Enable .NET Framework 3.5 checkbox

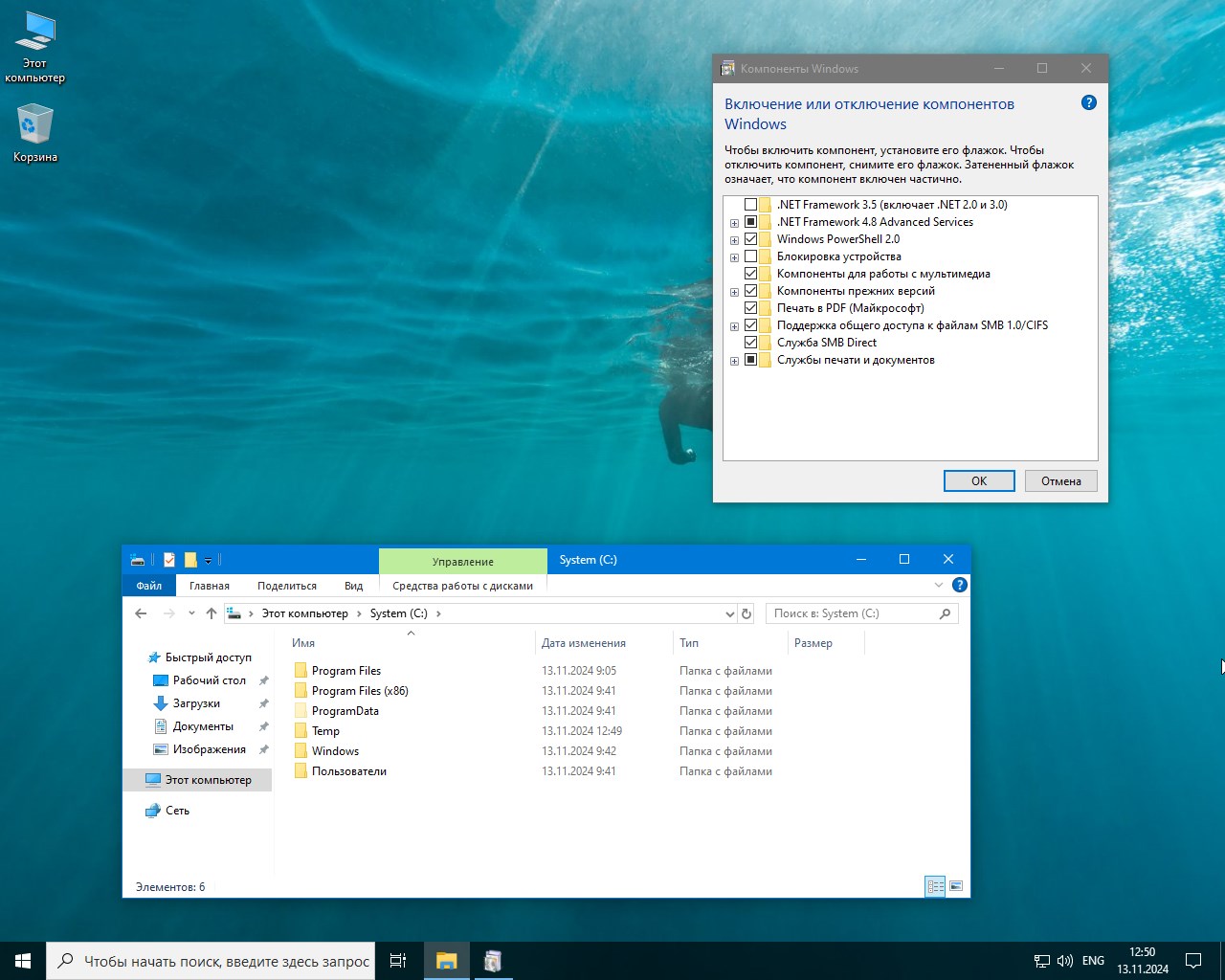click(750, 205)
